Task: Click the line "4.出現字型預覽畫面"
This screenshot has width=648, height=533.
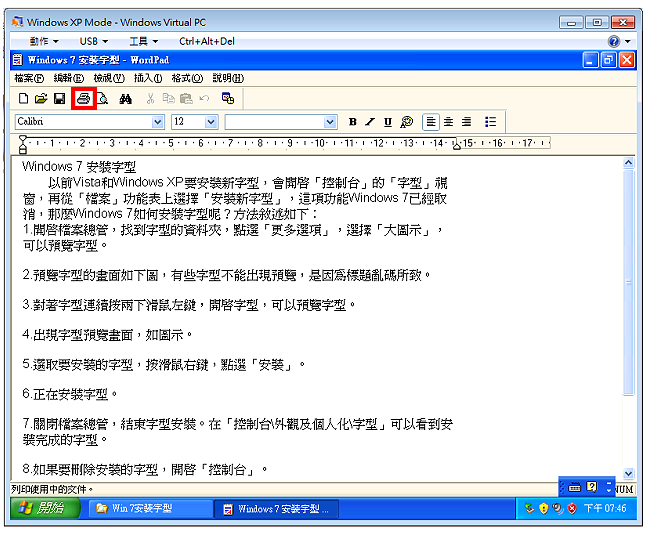Action: (x=107, y=335)
